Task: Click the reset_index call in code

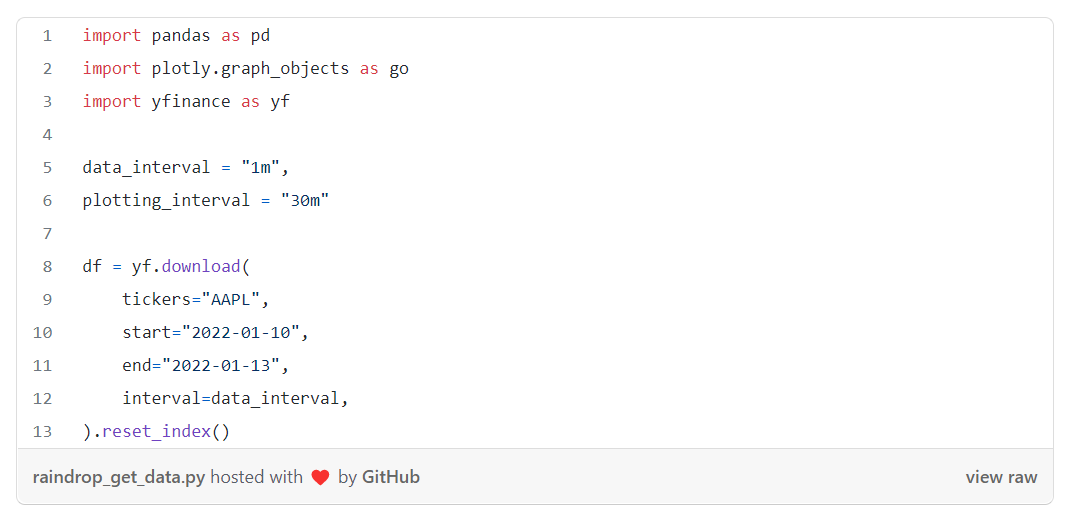Action: [156, 432]
